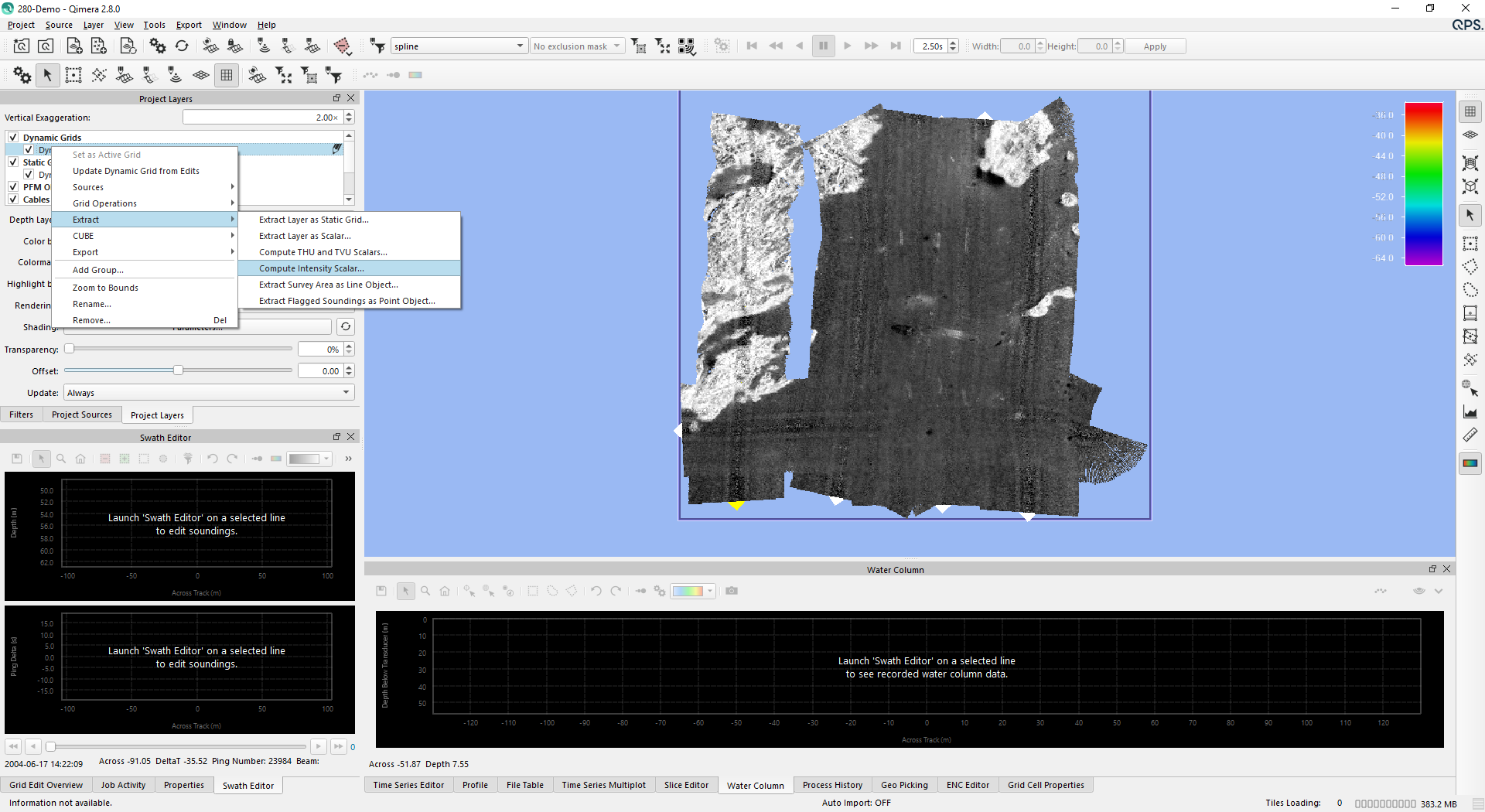The height and width of the screenshot is (812, 1485).
Task: Toggle the PFM layer checkbox
Action: click(x=13, y=186)
